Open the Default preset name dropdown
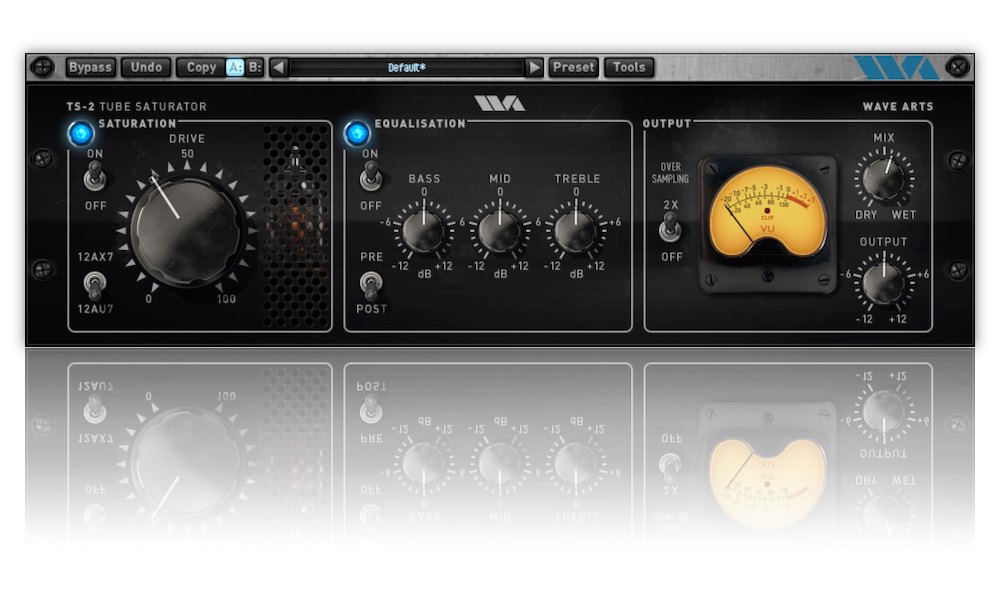This screenshot has width=1000, height=600. click(406, 68)
